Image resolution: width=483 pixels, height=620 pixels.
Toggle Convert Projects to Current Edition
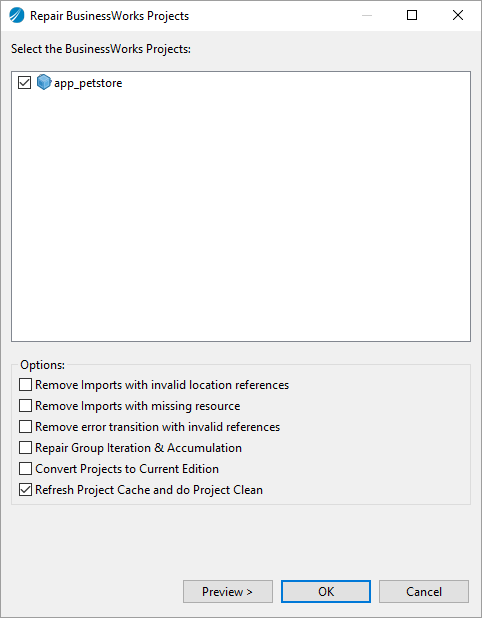(x=25, y=468)
